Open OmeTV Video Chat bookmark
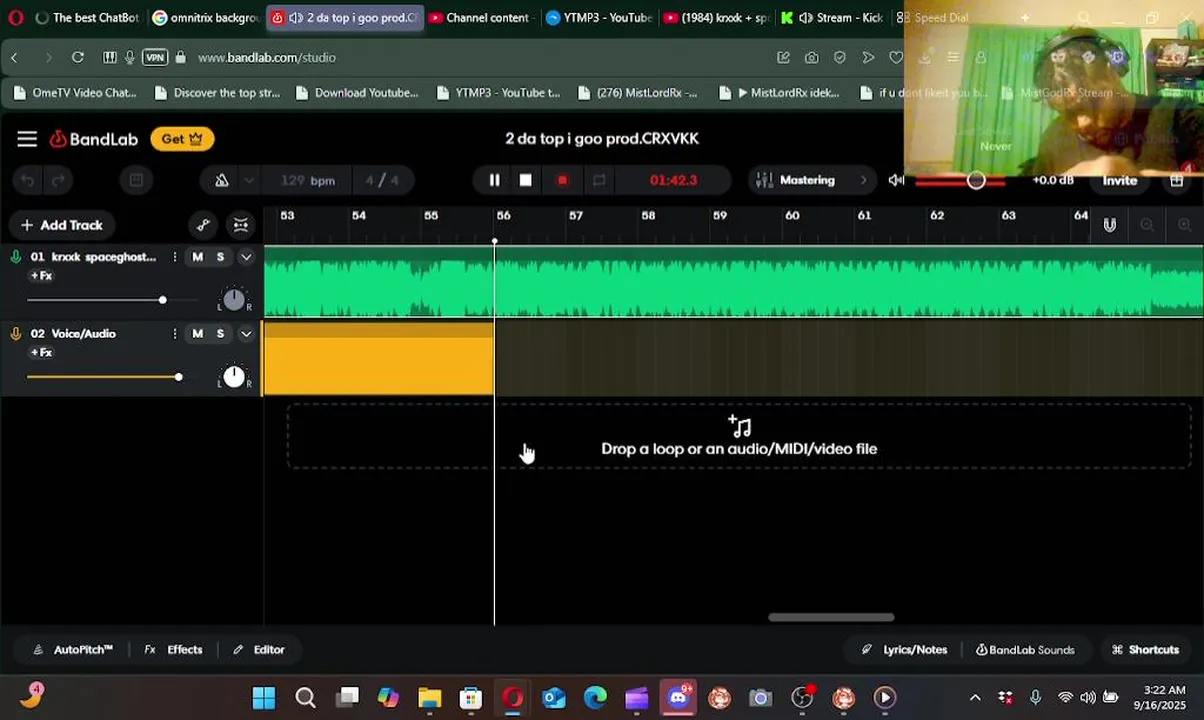This screenshot has width=1204, height=720. click(76, 93)
